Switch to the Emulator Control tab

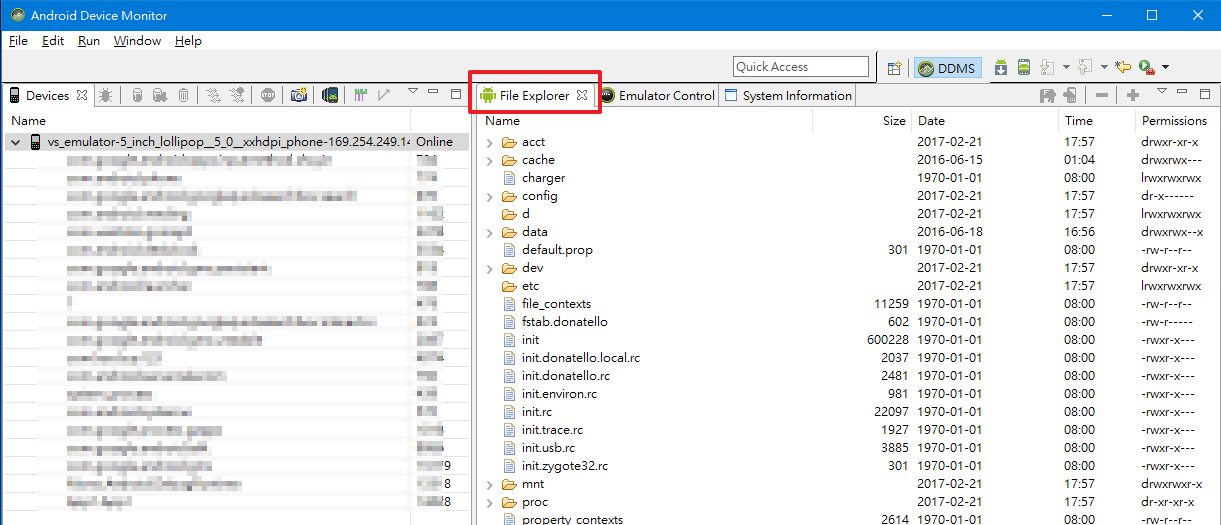point(658,96)
